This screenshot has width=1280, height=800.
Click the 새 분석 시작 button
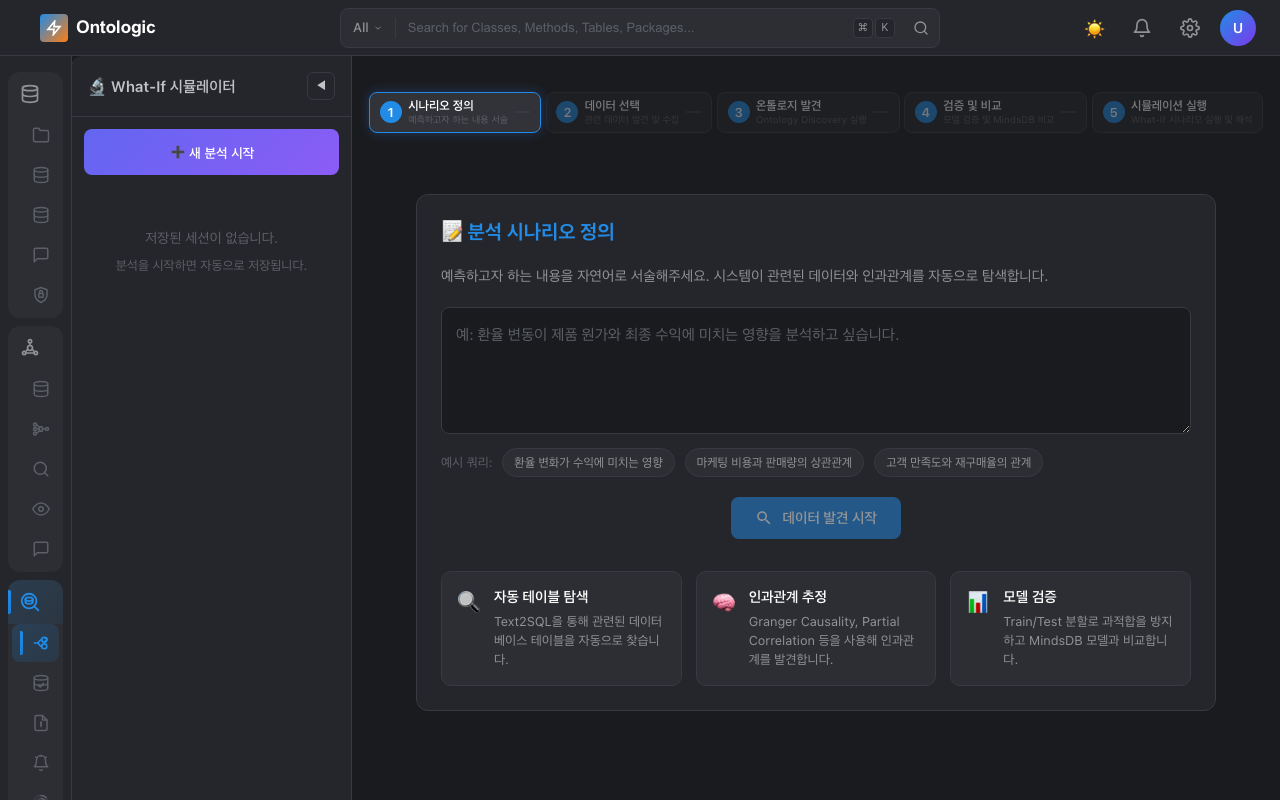coord(211,152)
